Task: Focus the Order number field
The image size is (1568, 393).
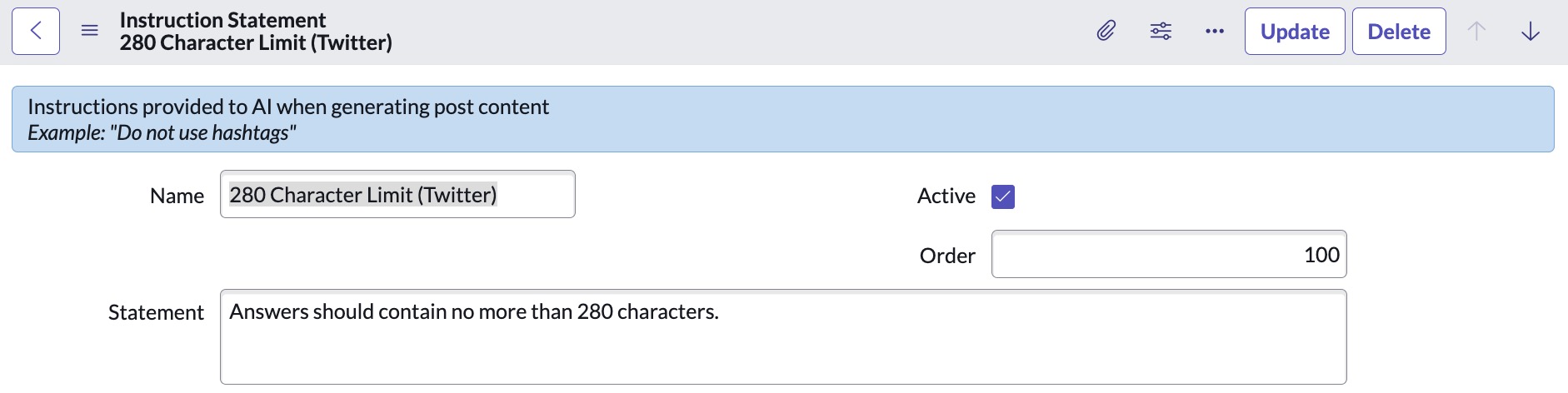Action: coord(1168,255)
